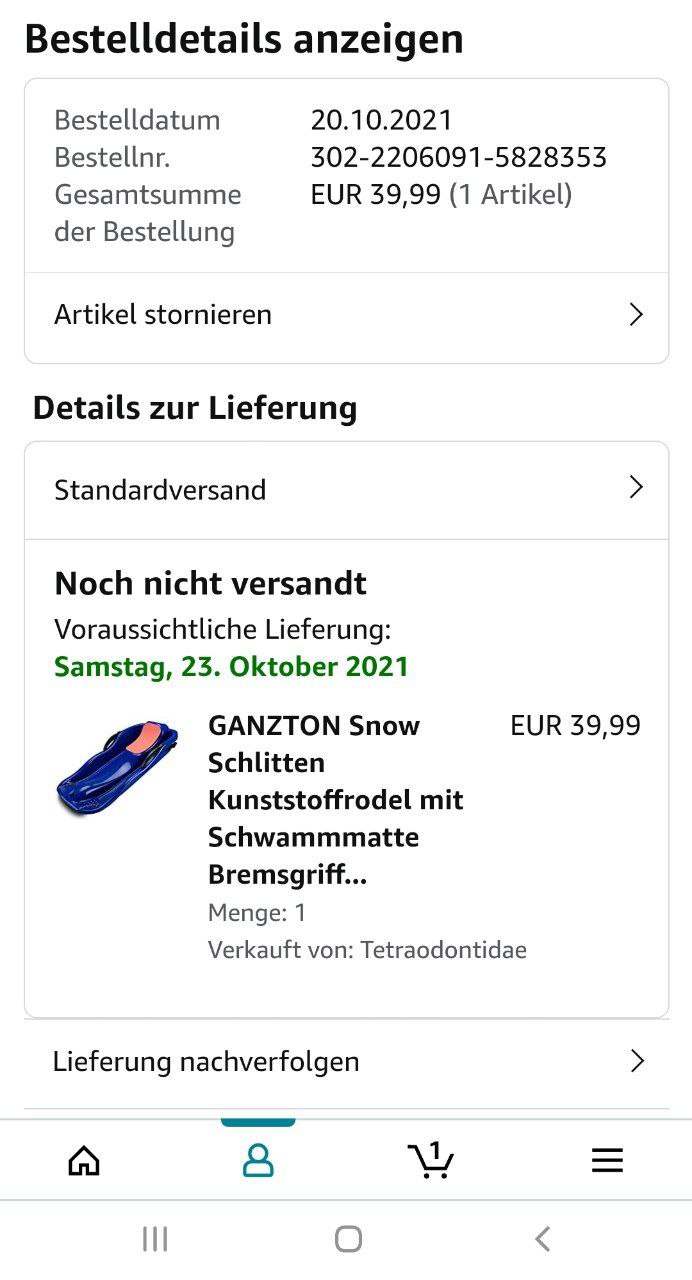The width and height of the screenshot is (692, 1280).
Task: Tap the green delivery date Samstag, 23. Oktober
Action: (x=231, y=667)
